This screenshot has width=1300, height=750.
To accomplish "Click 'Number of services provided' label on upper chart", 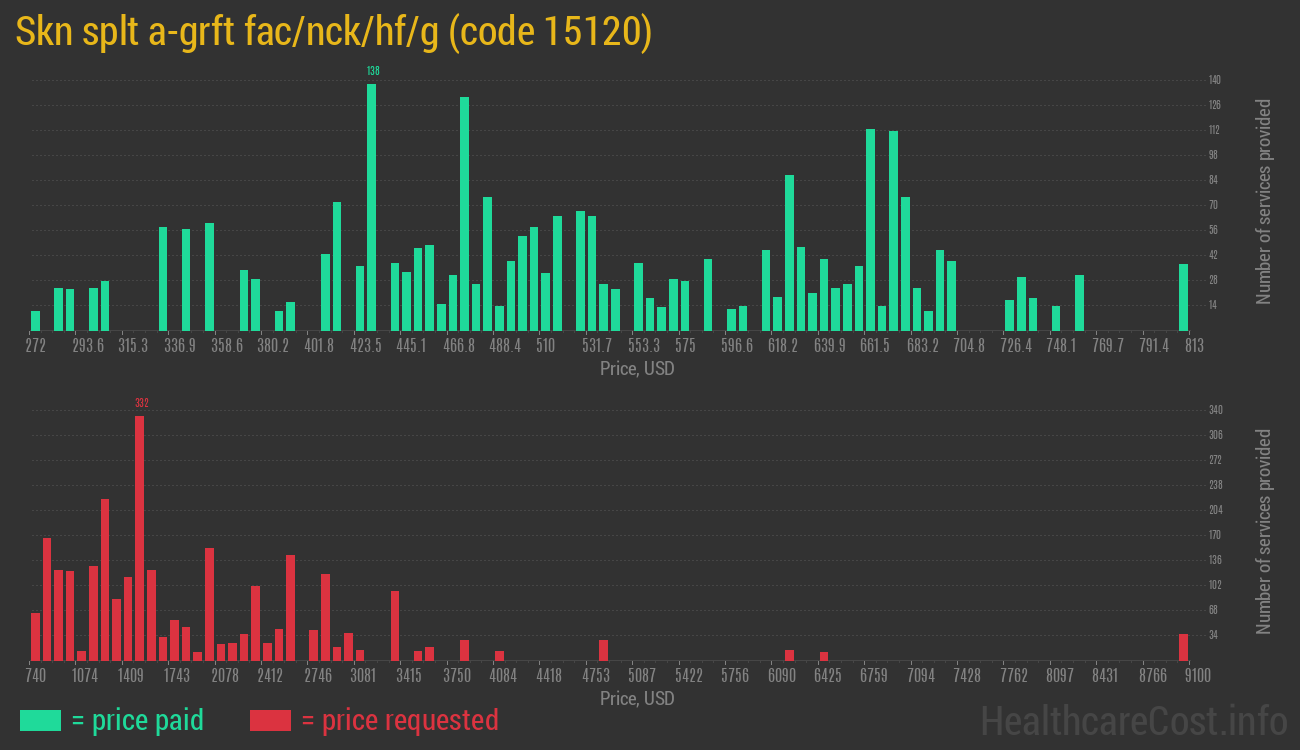I will tap(1265, 200).
